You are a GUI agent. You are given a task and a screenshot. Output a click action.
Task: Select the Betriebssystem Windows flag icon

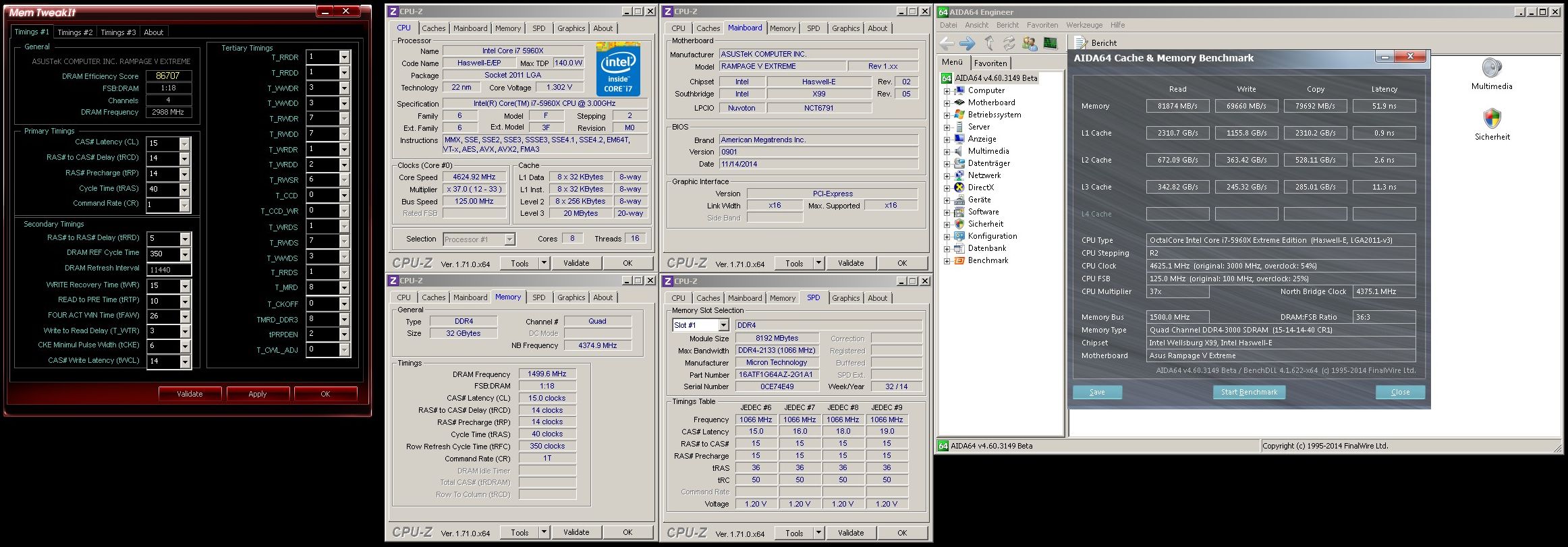959,115
